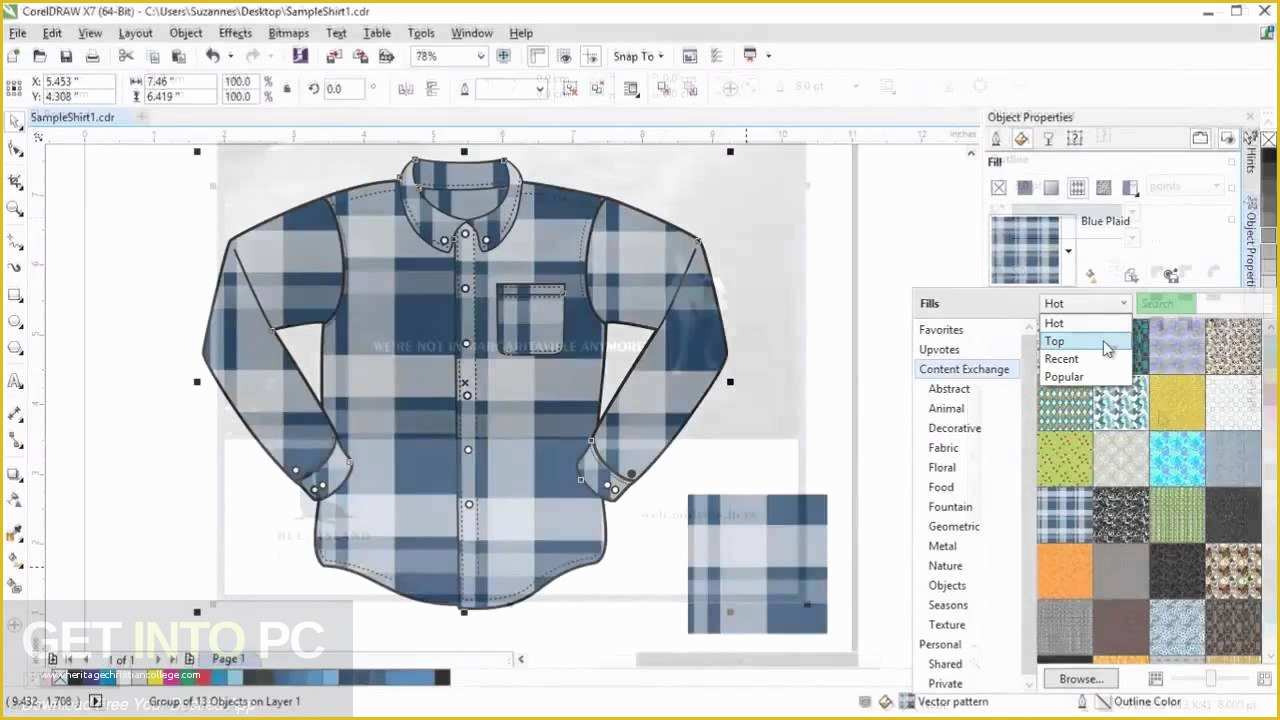Open the Tools menu

pyautogui.click(x=421, y=33)
